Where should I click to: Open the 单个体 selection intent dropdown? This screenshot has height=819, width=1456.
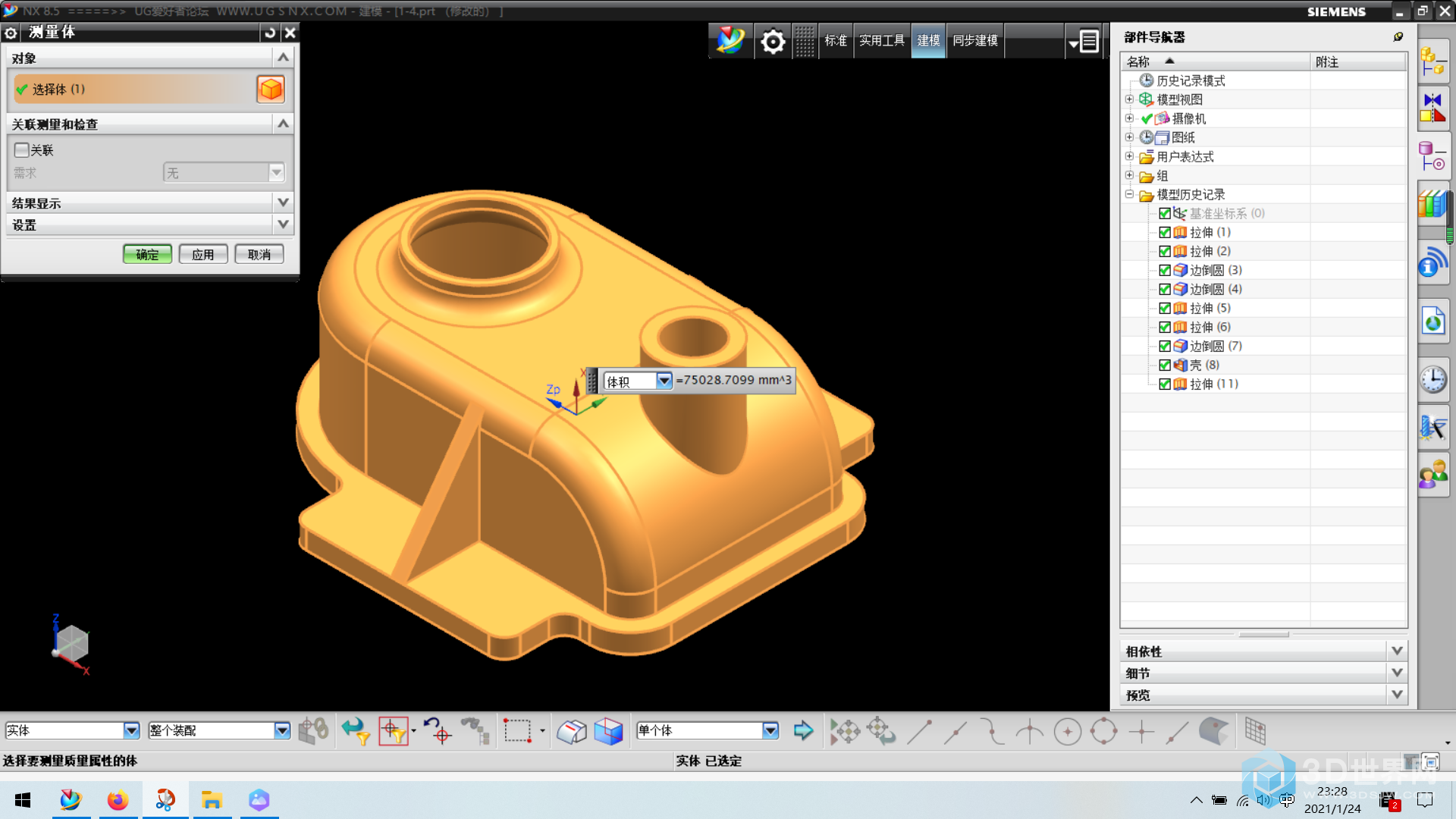click(x=770, y=731)
